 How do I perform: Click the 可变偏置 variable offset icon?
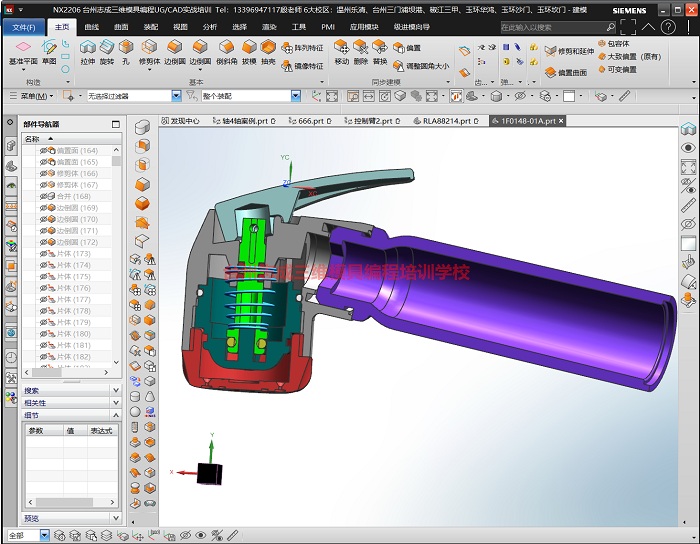coord(602,69)
